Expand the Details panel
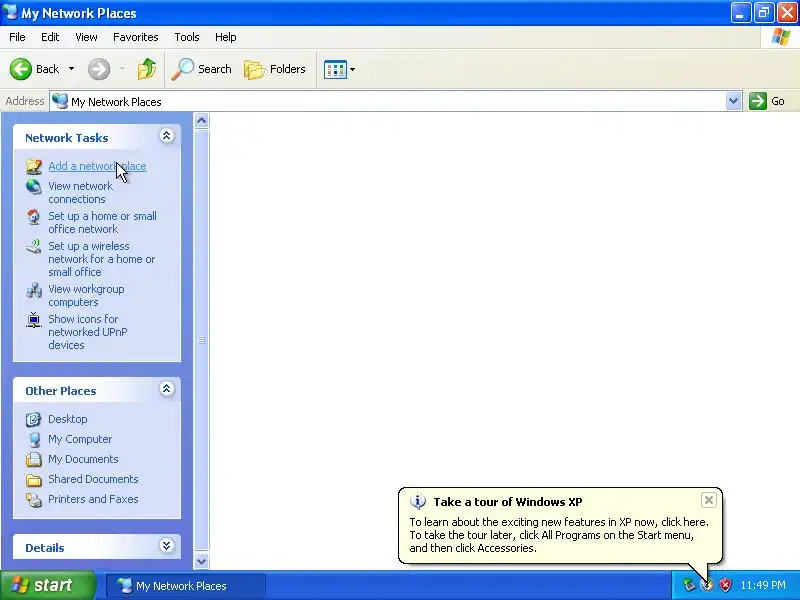The width and height of the screenshot is (800, 600). tap(166, 546)
